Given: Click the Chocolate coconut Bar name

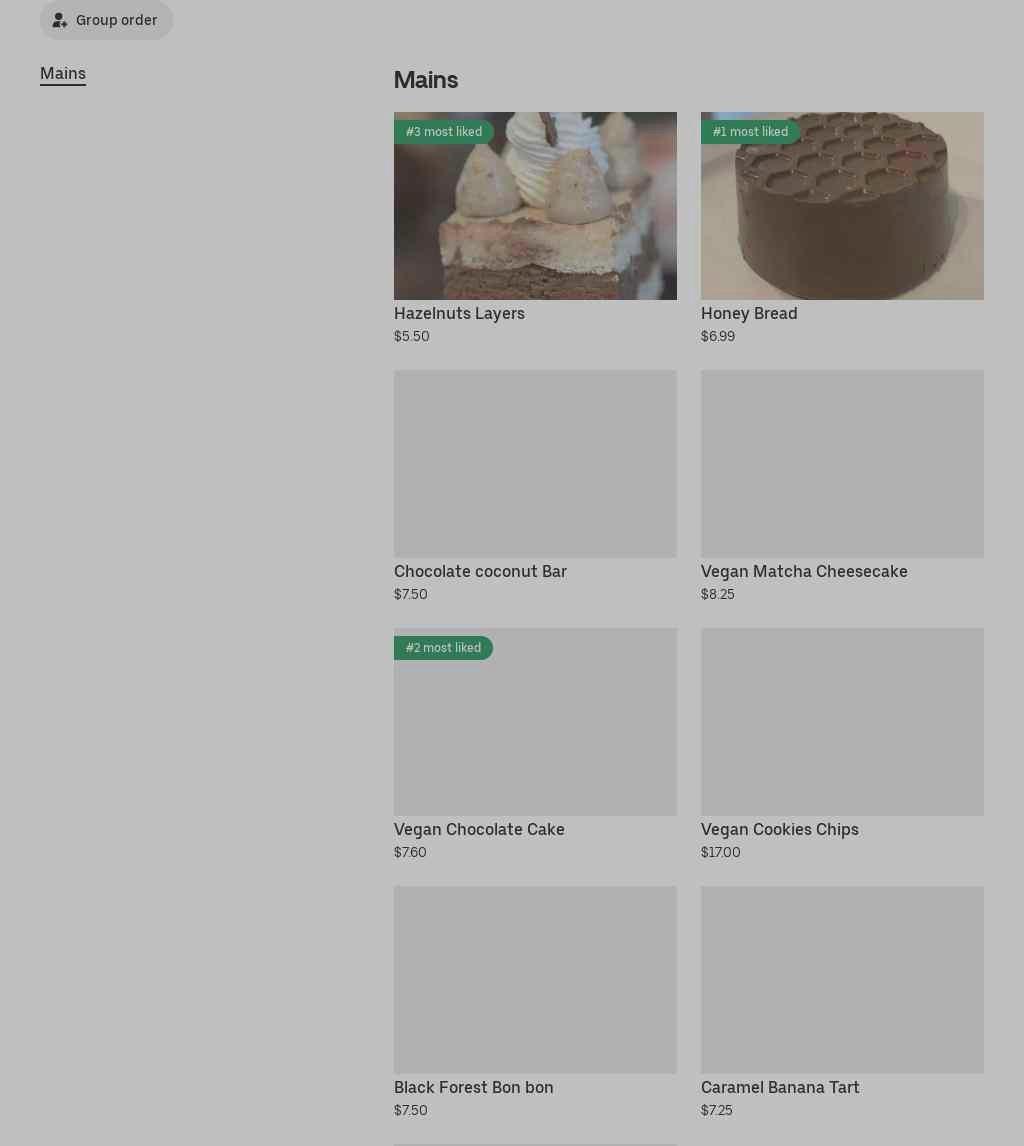Looking at the screenshot, I should [x=480, y=572].
